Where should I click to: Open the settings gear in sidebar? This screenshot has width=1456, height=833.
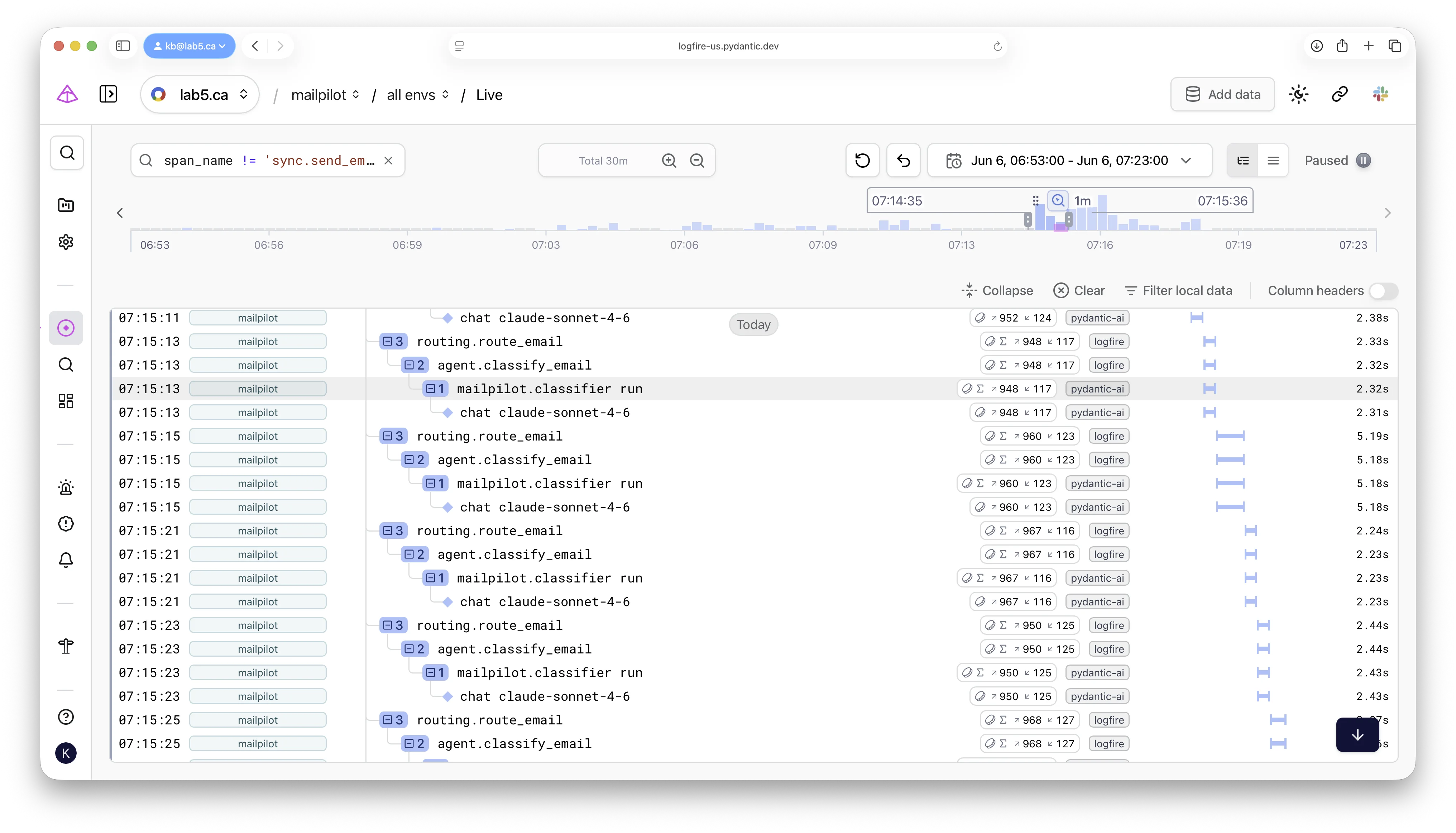point(66,242)
